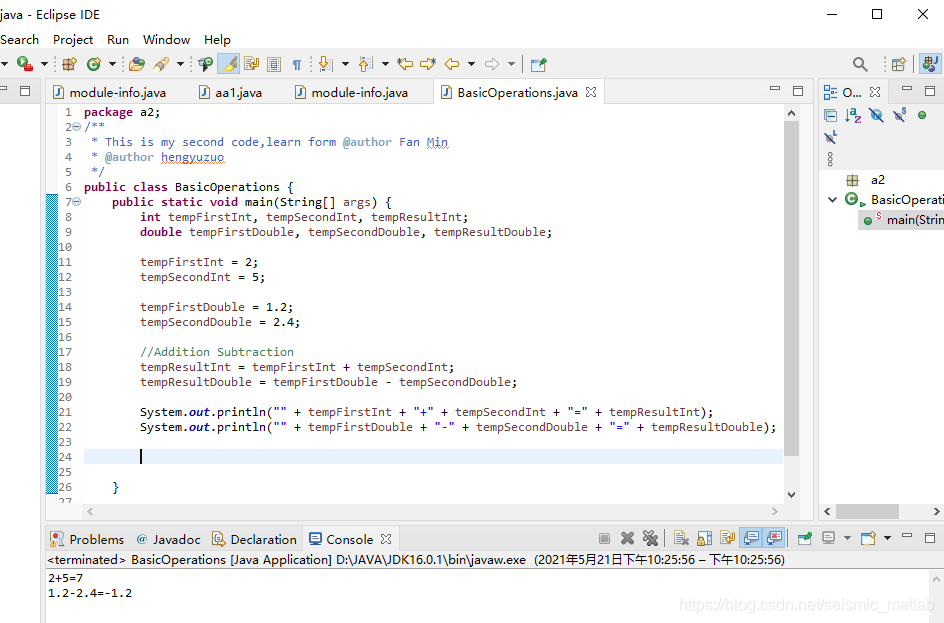Collapse the BasicOperations class node
Viewport: 944px width, 623px height.
click(833, 200)
